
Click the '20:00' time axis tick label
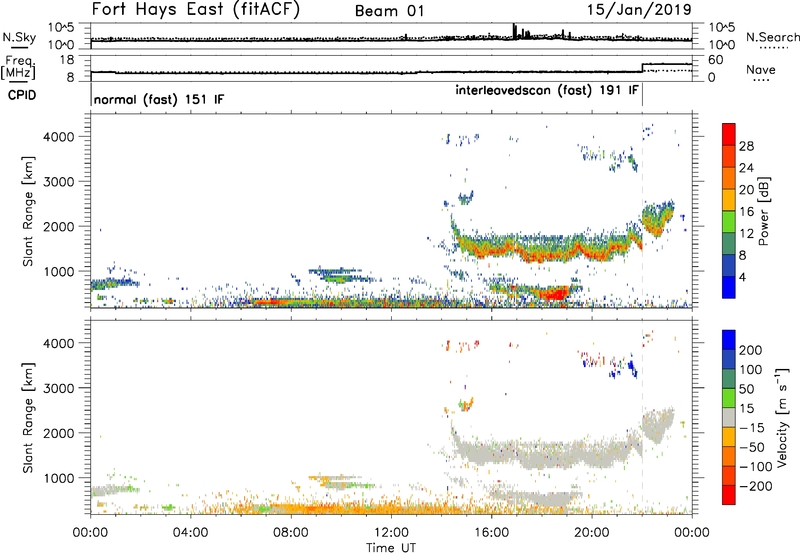(591, 533)
